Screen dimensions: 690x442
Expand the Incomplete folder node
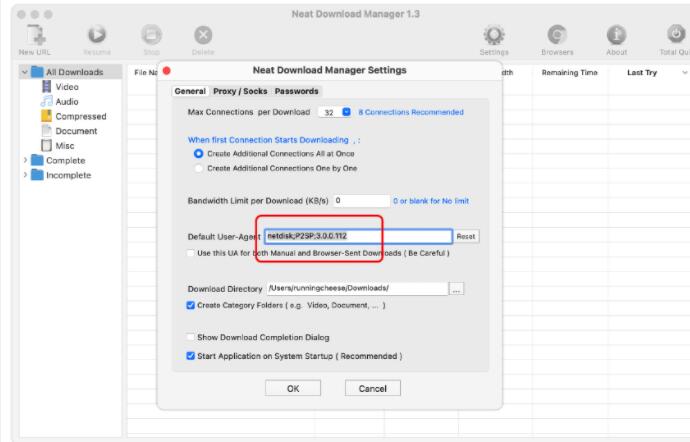pyautogui.click(x=25, y=175)
